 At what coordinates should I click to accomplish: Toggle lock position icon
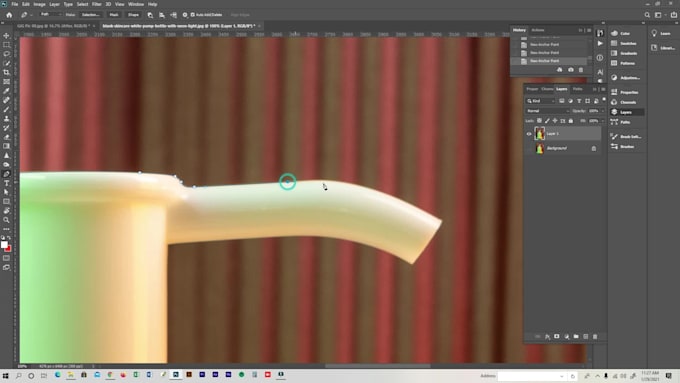555,121
